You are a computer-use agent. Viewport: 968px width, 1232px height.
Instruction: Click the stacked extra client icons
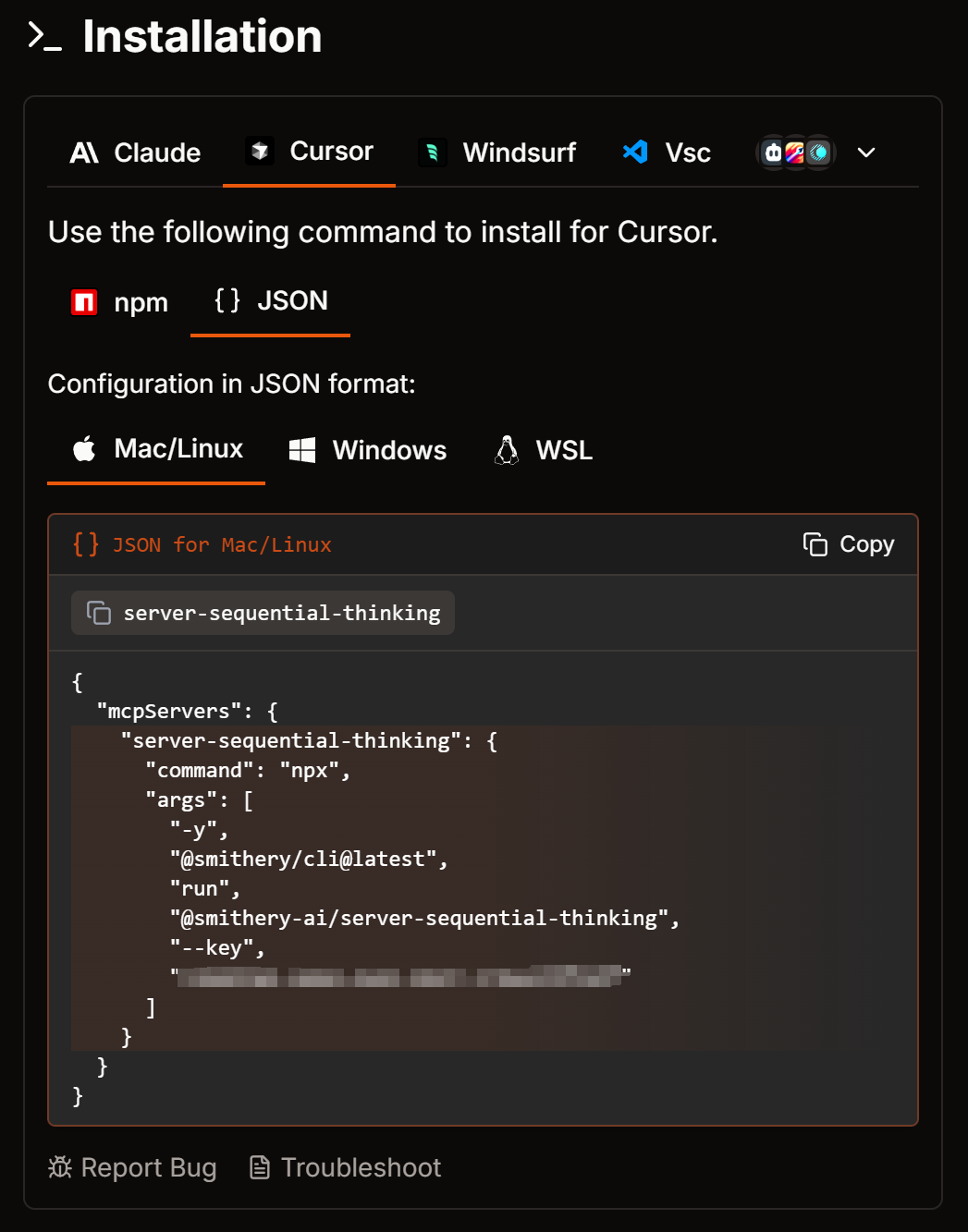796,152
